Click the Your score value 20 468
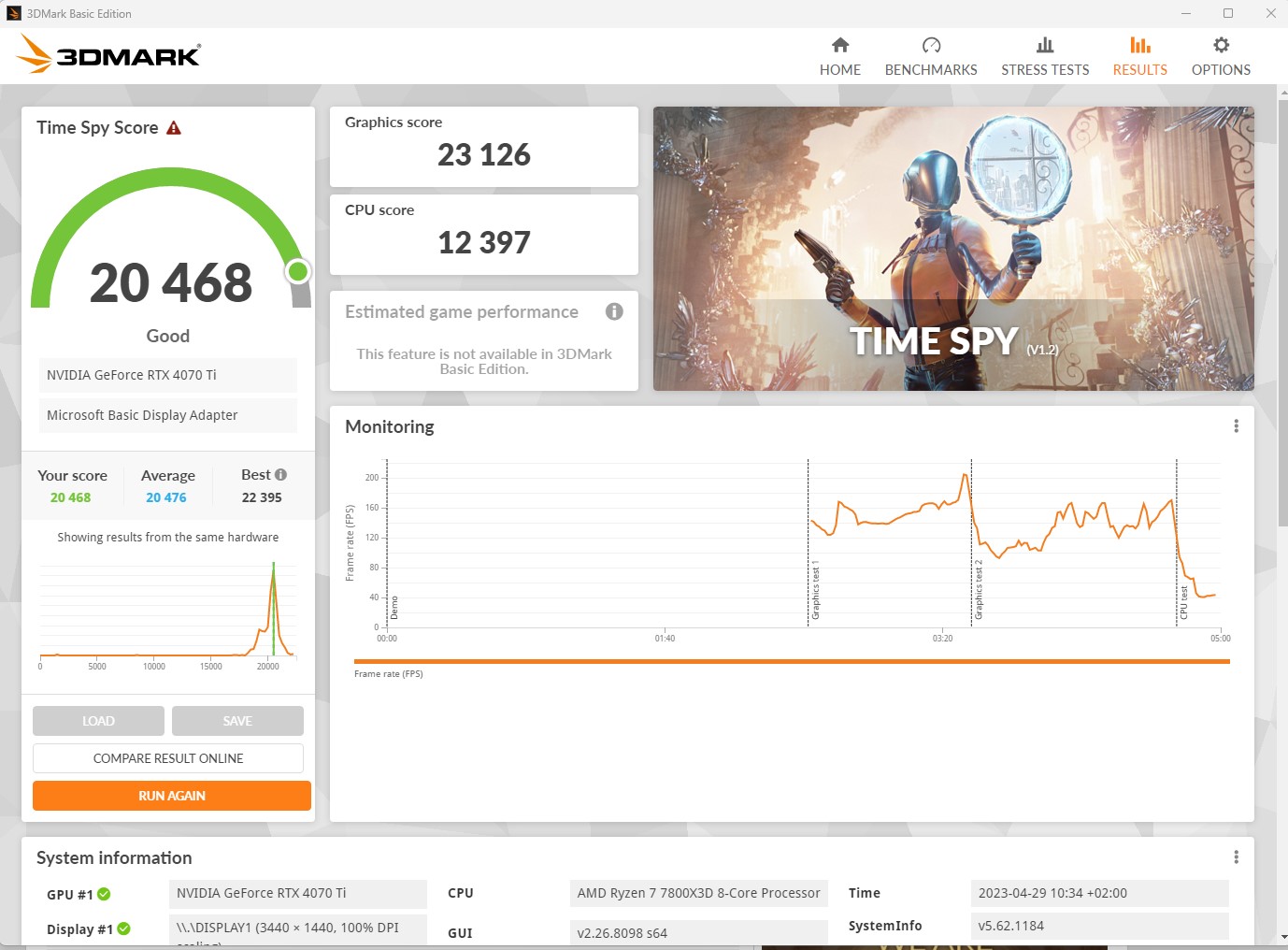The height and width of the screenshot is (950, 1288). [x=71, y=497]
